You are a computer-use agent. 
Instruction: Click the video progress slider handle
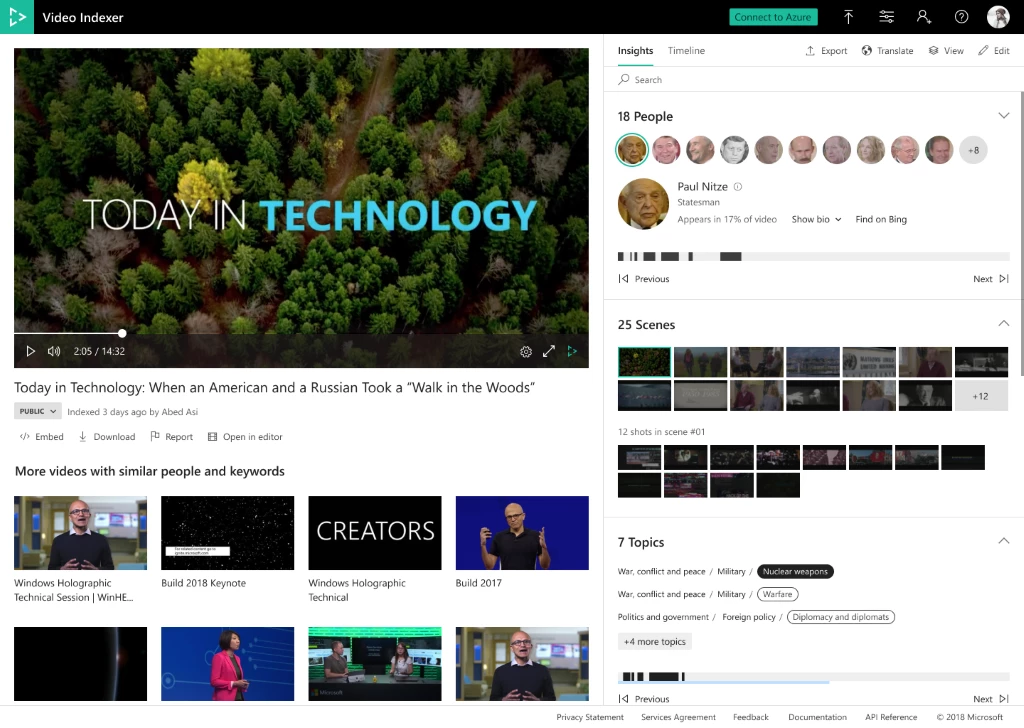point(122,333)
